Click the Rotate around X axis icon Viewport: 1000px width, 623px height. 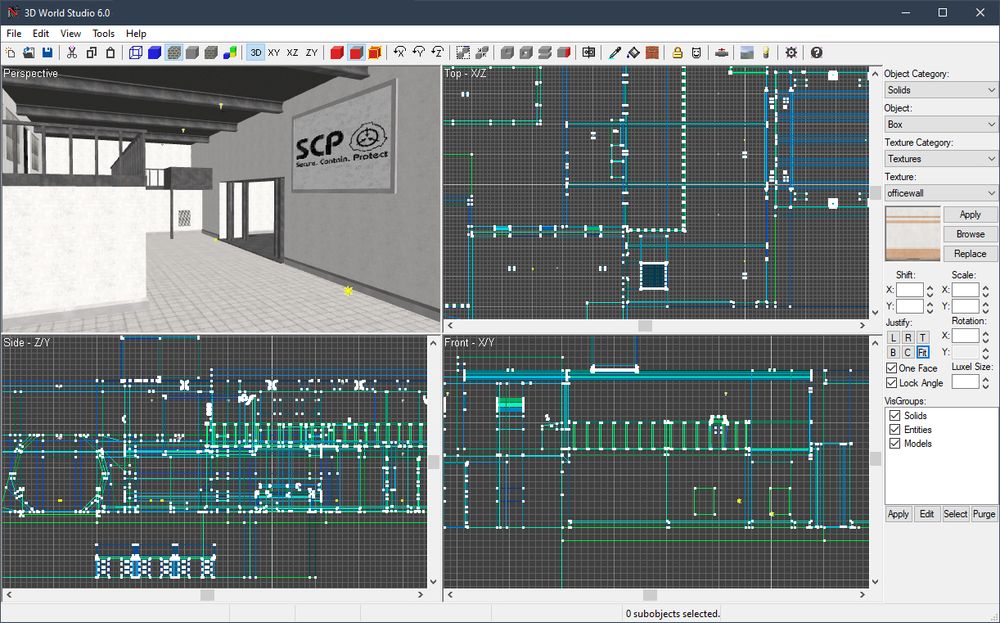click(400, 52)
